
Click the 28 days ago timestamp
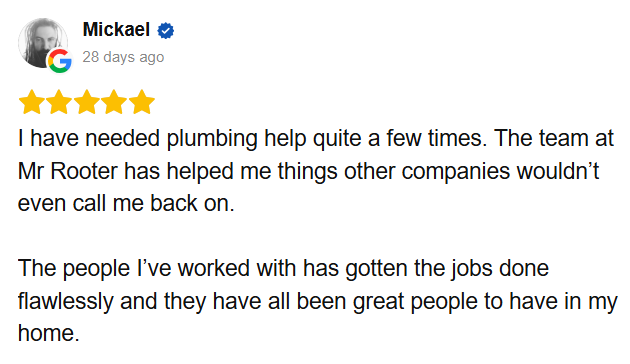click(x=123, y=57)
